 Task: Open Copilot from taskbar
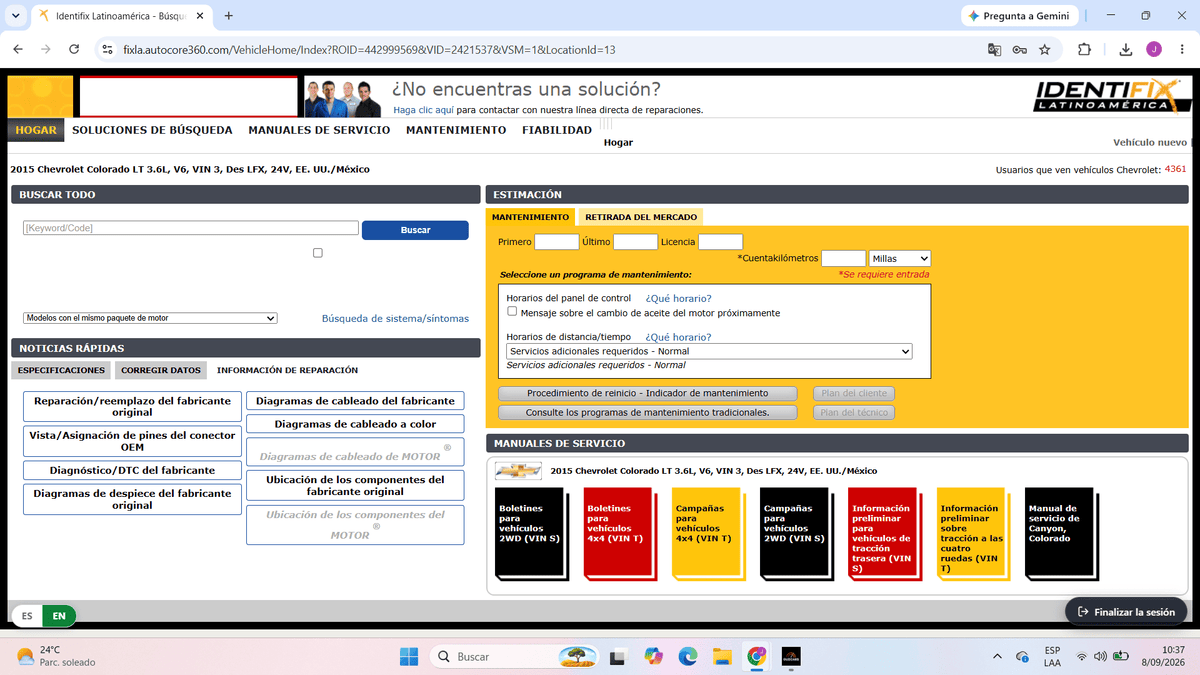[x=653, y=656]
